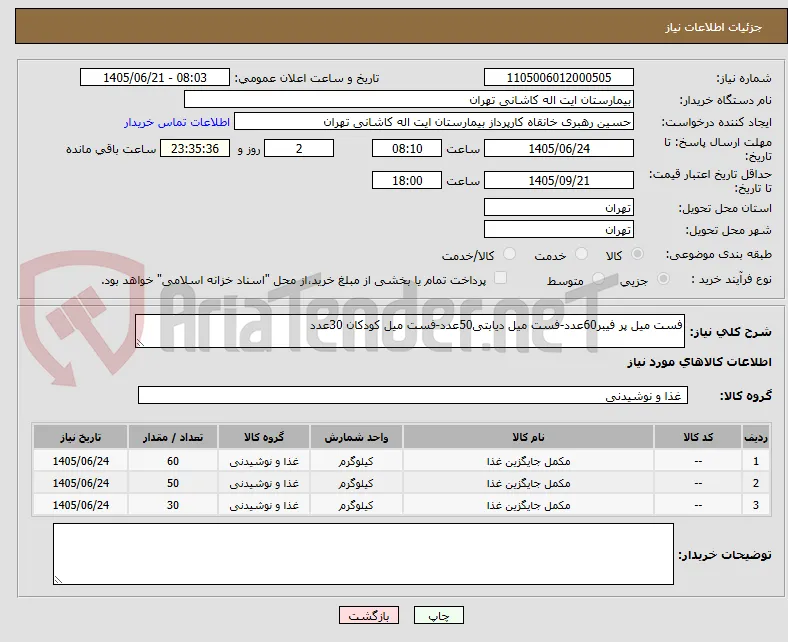Click the بازگشت back button
Screen dimensions: 788x642
[x=369, y=615]
